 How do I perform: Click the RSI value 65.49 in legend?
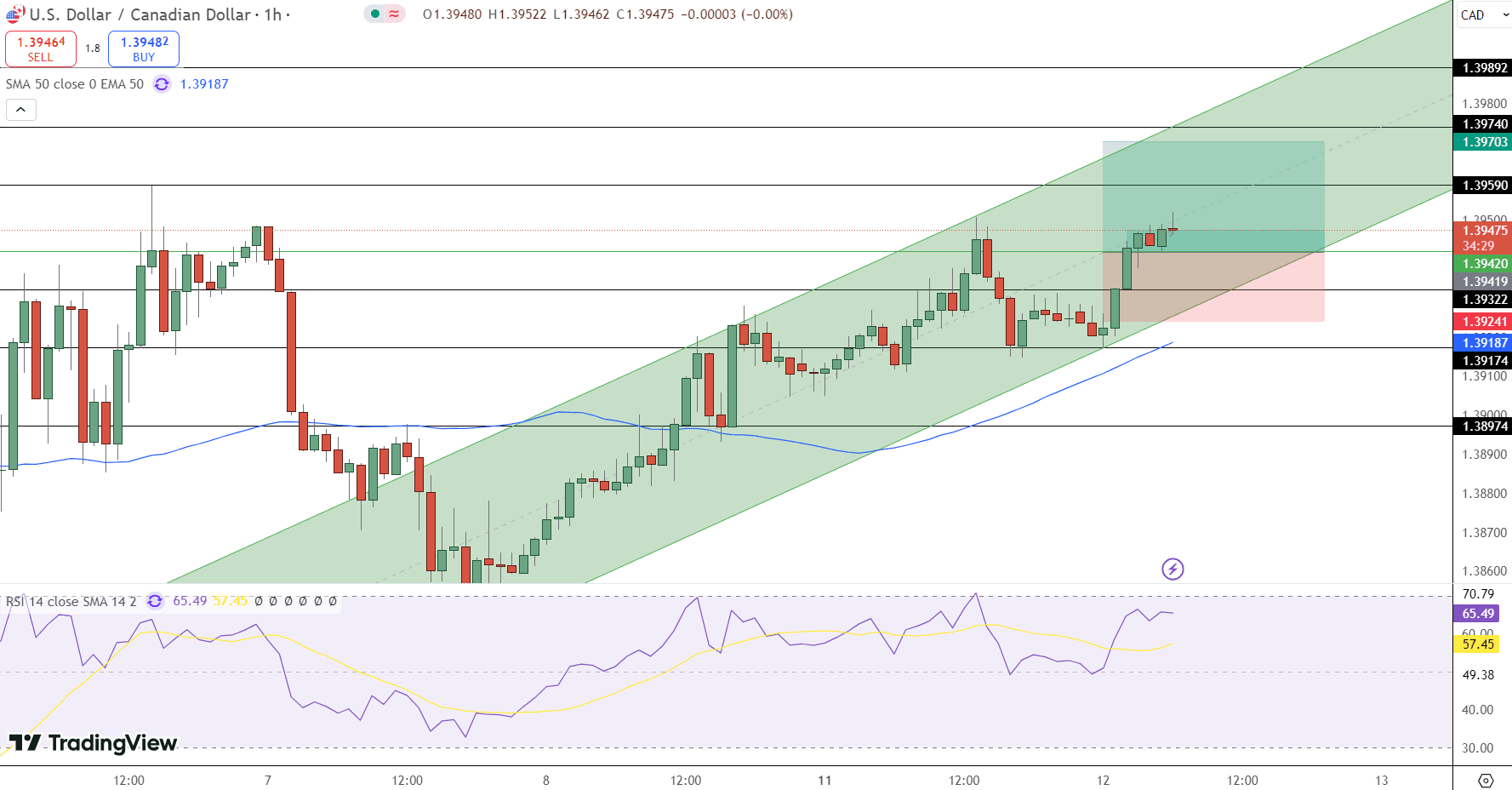190,601
